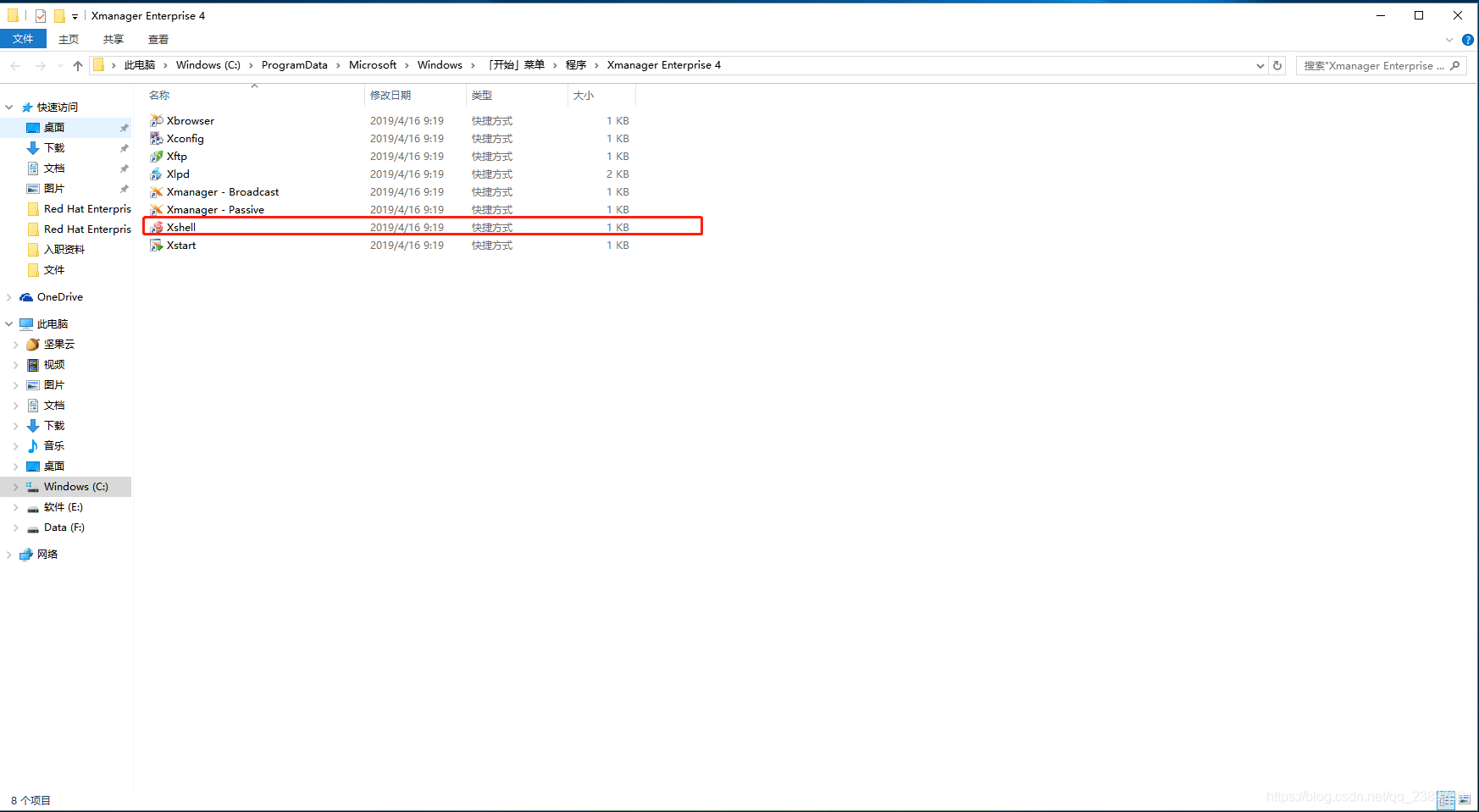
Task: Open the 查看 ribbon tab
Action: (x=158, y=40)
